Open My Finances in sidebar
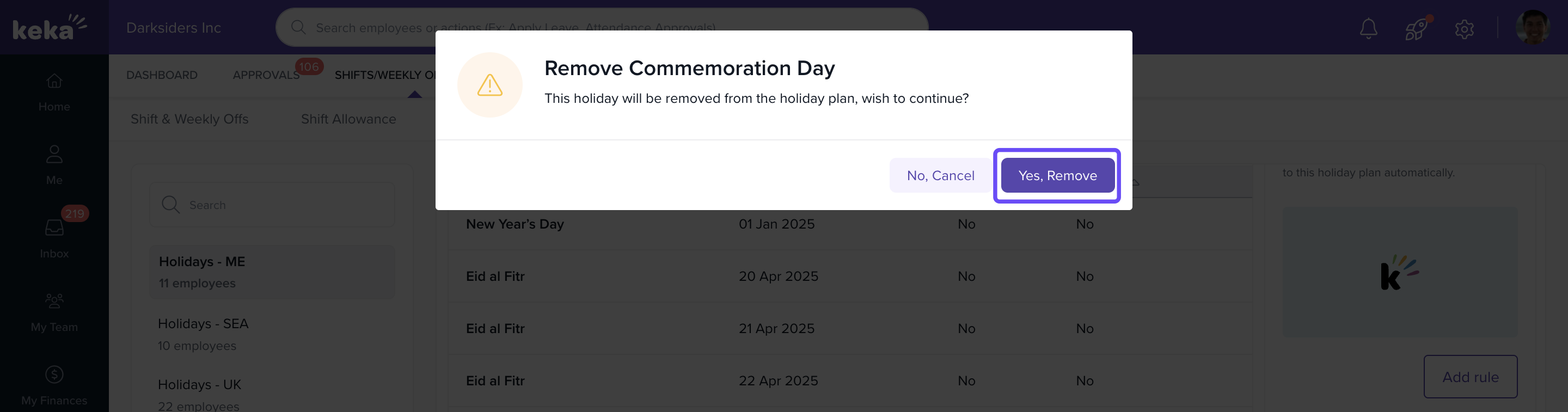The image size is (1568, 412). [x=54, y=385]
